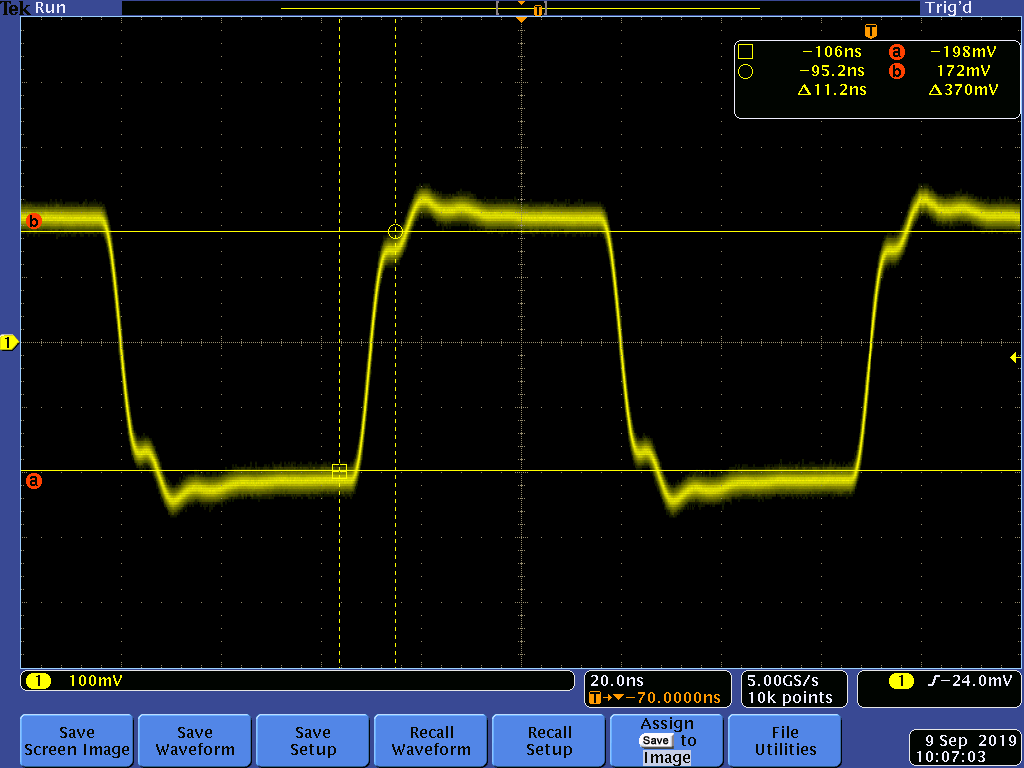Click the record view bar at top

click(x=520, y=8)
